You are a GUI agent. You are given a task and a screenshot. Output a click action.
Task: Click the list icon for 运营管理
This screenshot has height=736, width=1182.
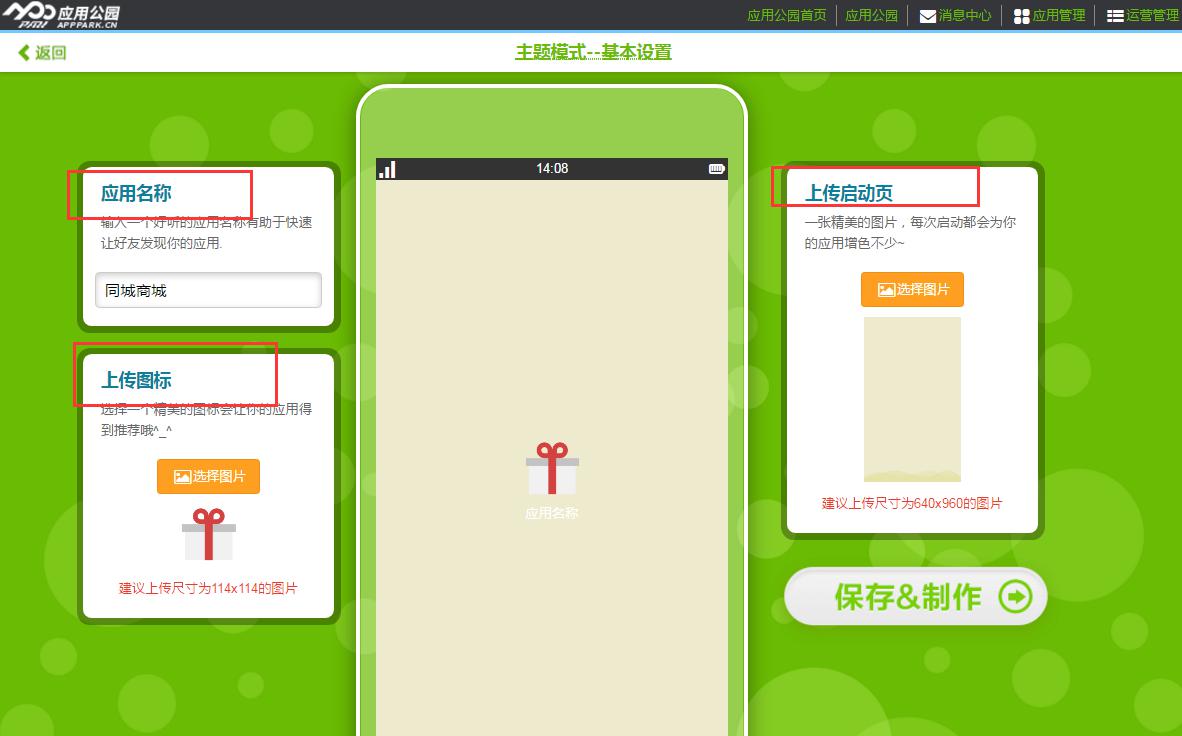pyautogui.click(x=1115, y=16)
